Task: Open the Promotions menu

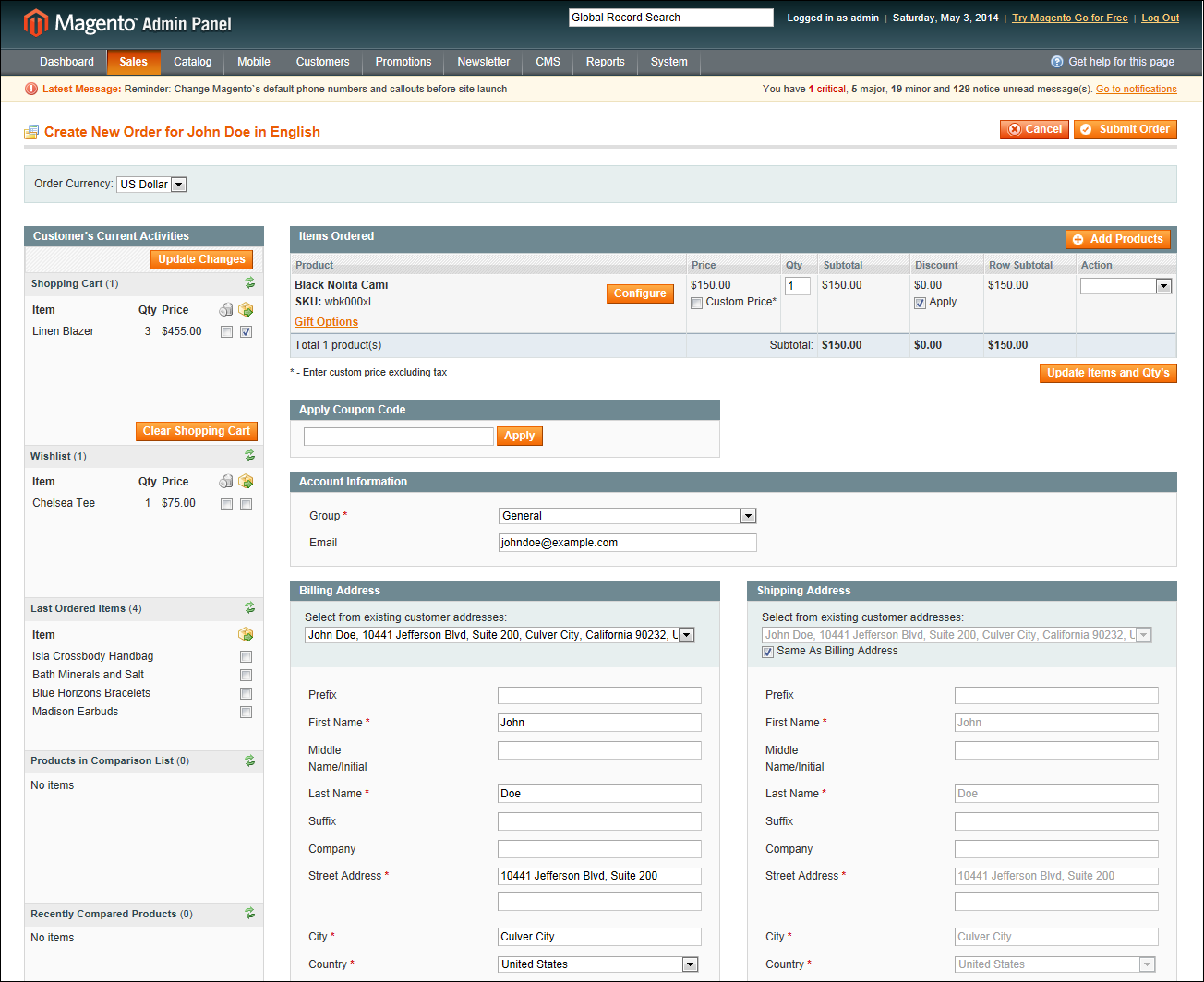Action: [x=403, y=62]
